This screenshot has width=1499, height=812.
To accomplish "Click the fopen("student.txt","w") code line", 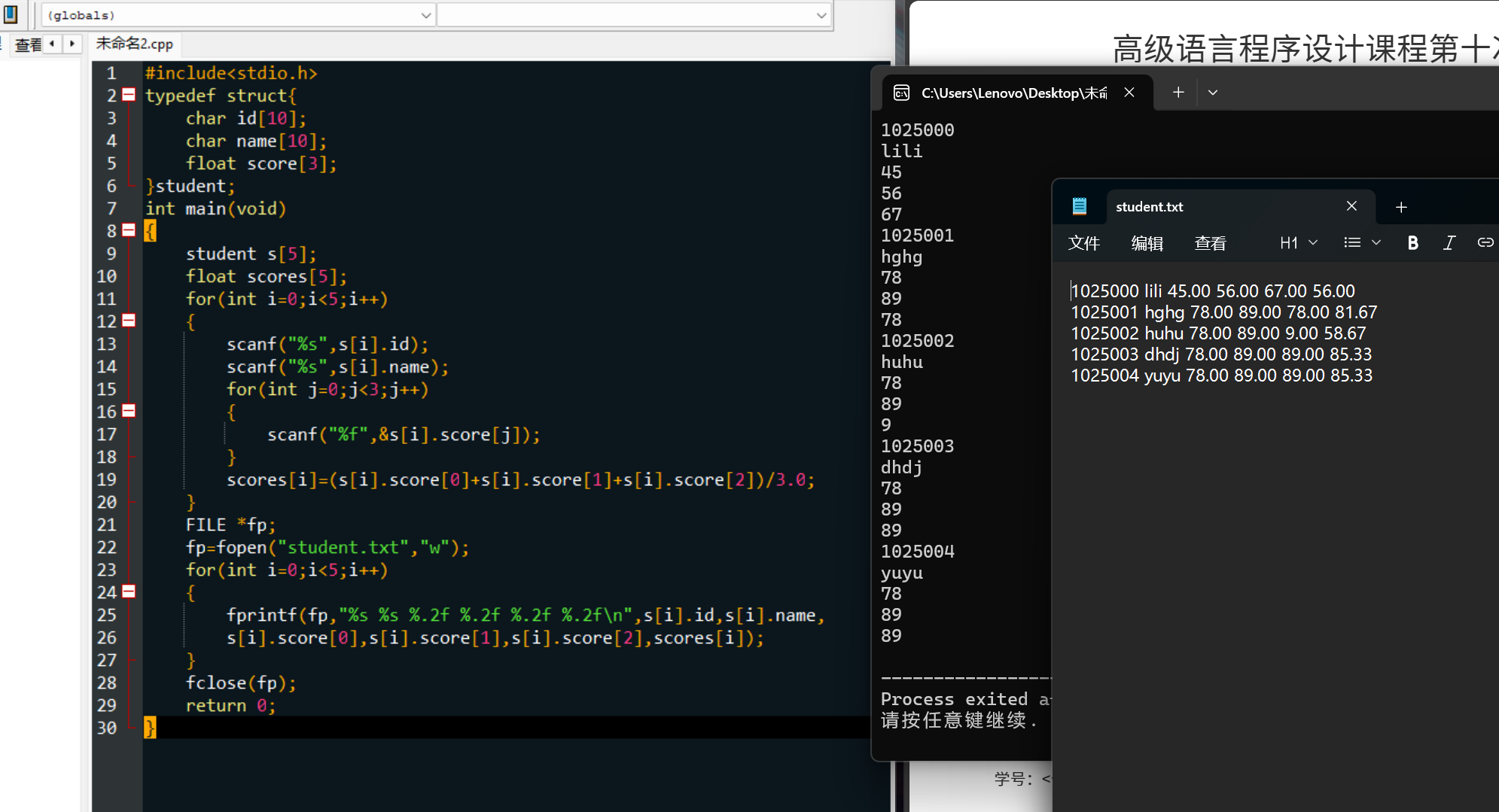I will click(328, 547).
